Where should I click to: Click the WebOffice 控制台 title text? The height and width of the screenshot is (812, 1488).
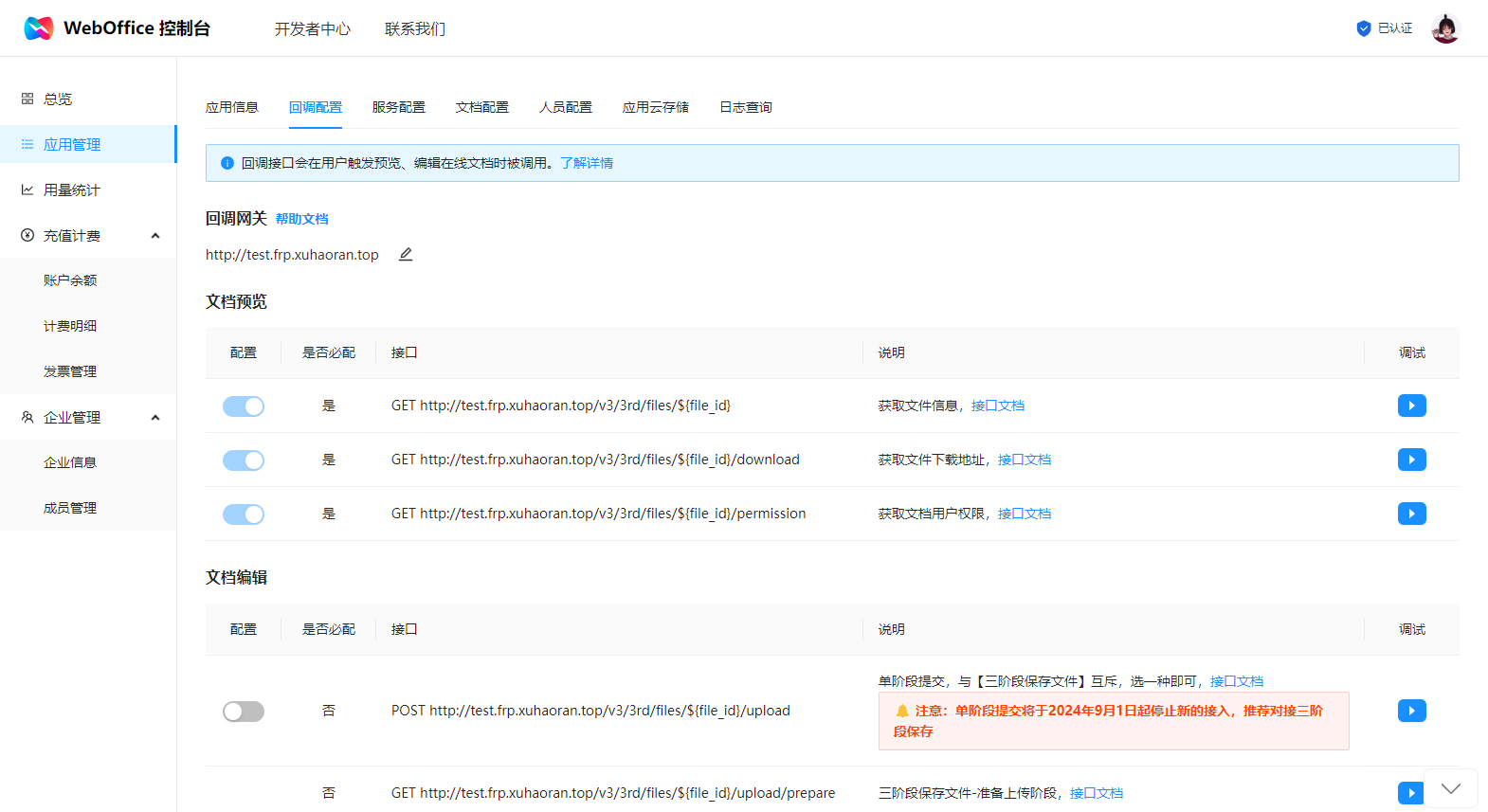[x=136, y=28]
